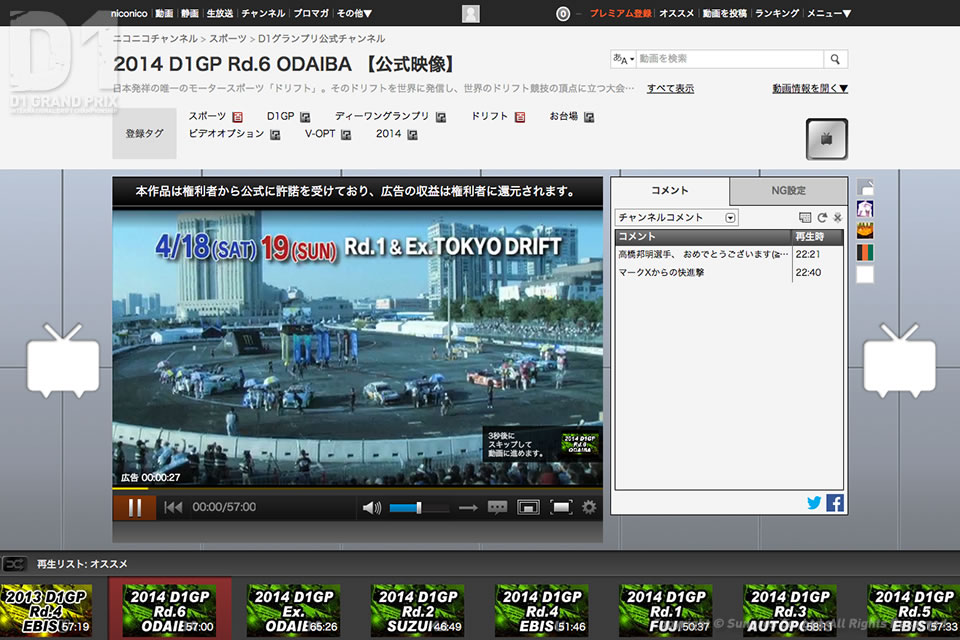
Task: Share the video via the Twitter bird icon
Action: point(814,503)
